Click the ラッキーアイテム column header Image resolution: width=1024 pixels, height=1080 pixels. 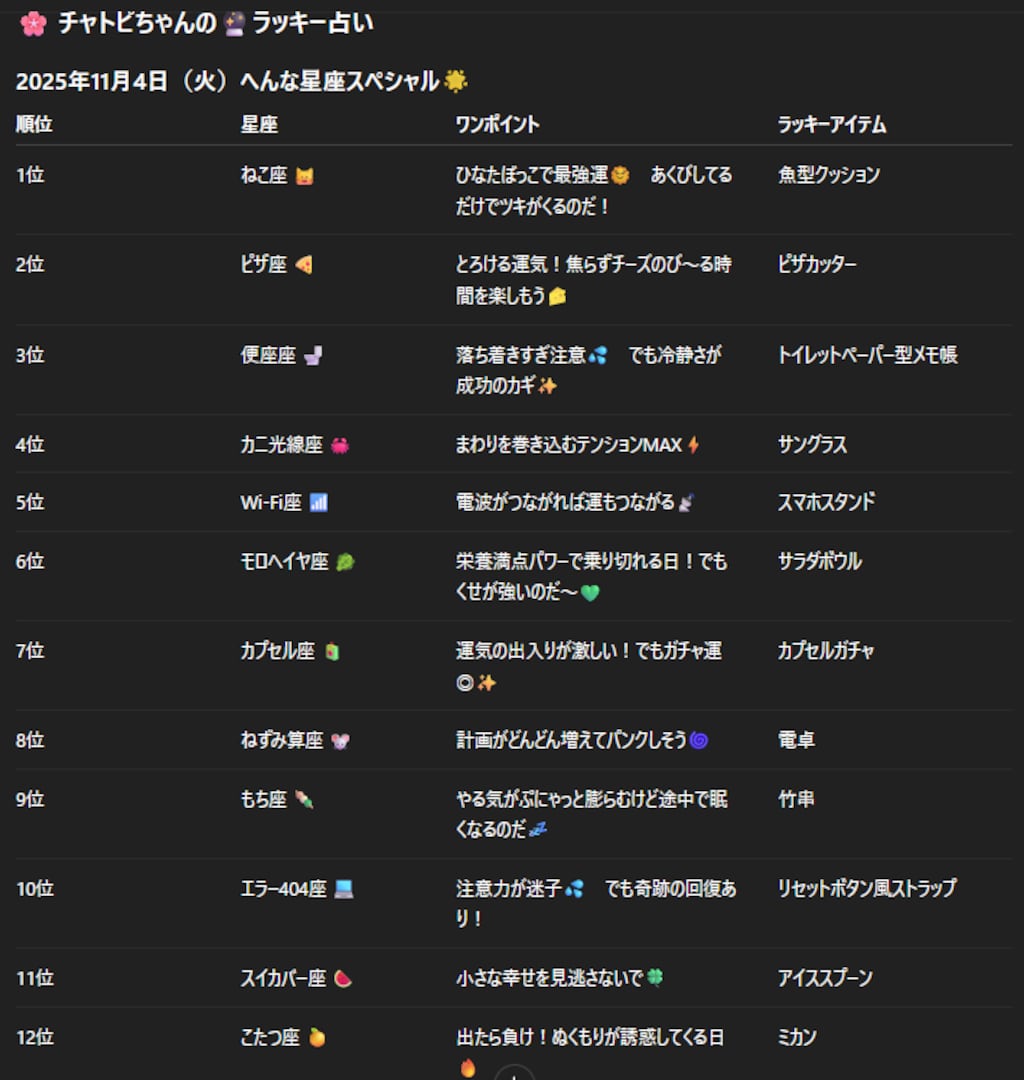click(832, 125)
